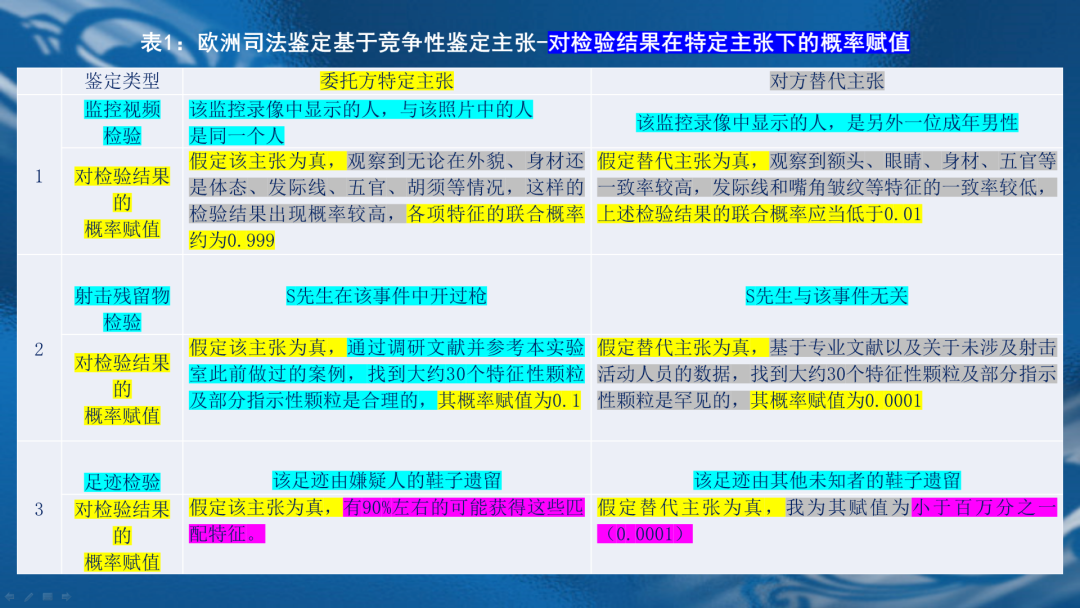Click the text 该监控录像中显示的人，与该照片中的人
The height and width of the screenshot is (608, 1080).
361,109
